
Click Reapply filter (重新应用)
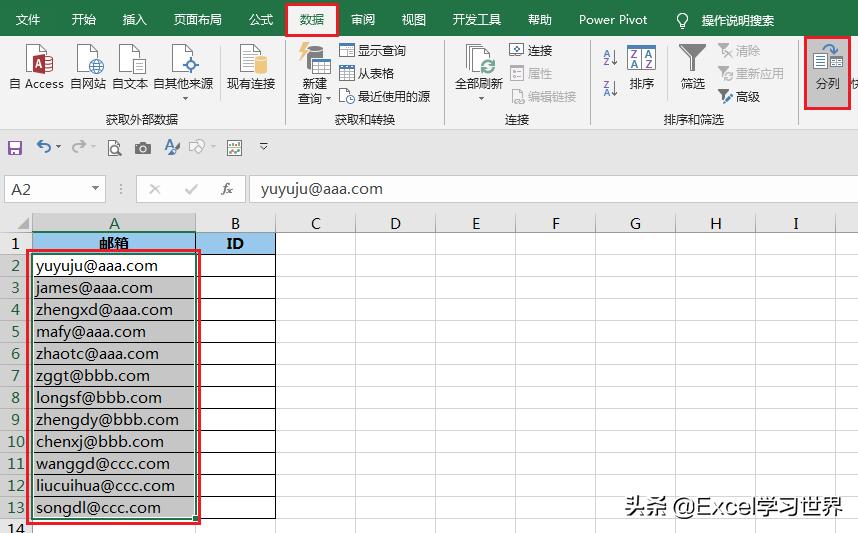pos(751,73)
